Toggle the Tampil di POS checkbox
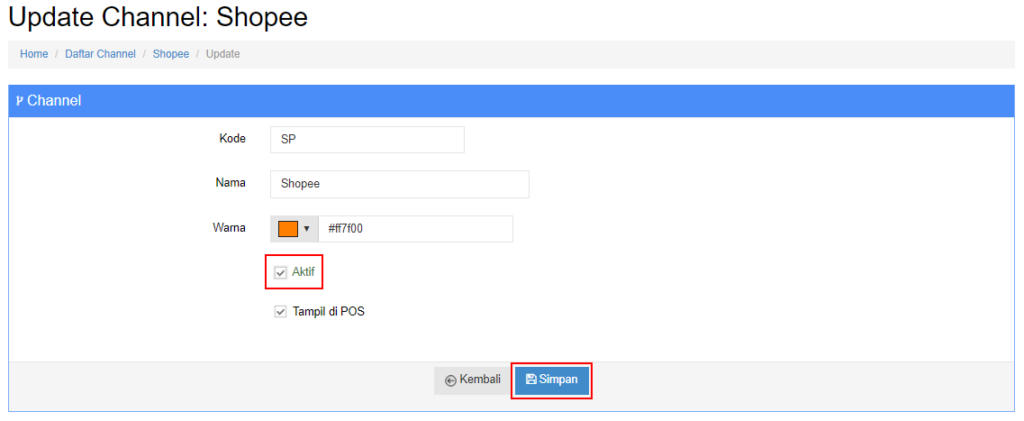1024x421 pixels. [281, 312]
